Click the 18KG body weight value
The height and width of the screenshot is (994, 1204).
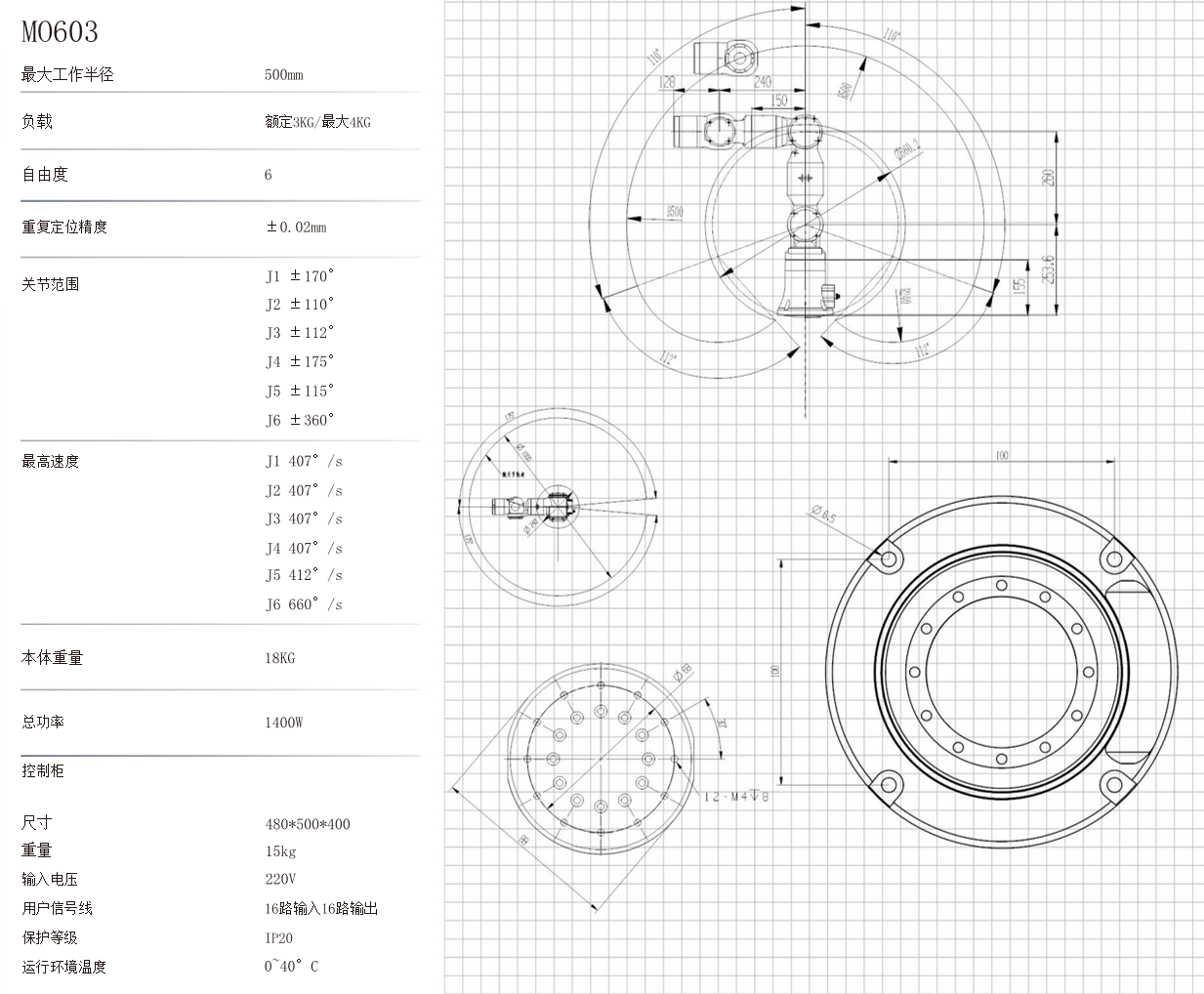279,658
